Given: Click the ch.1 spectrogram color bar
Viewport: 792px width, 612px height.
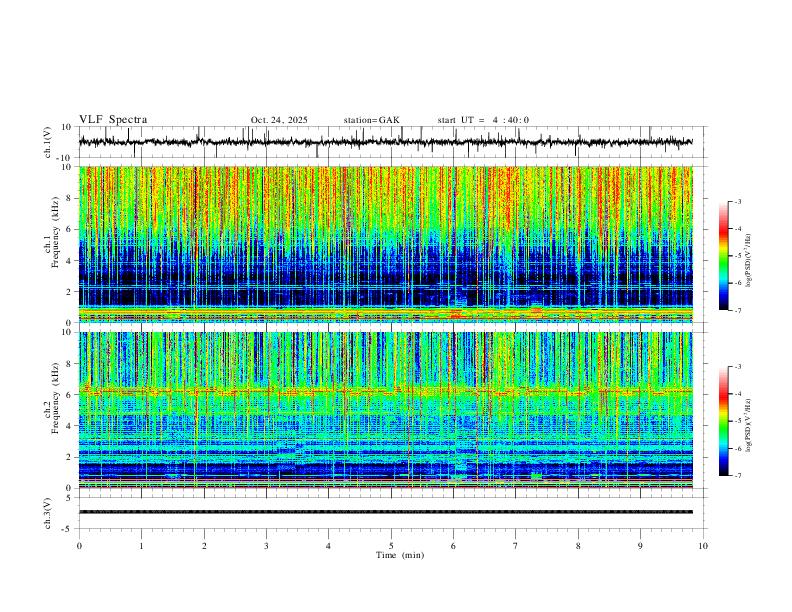Looking at the screenshot, I should [723, 256].
